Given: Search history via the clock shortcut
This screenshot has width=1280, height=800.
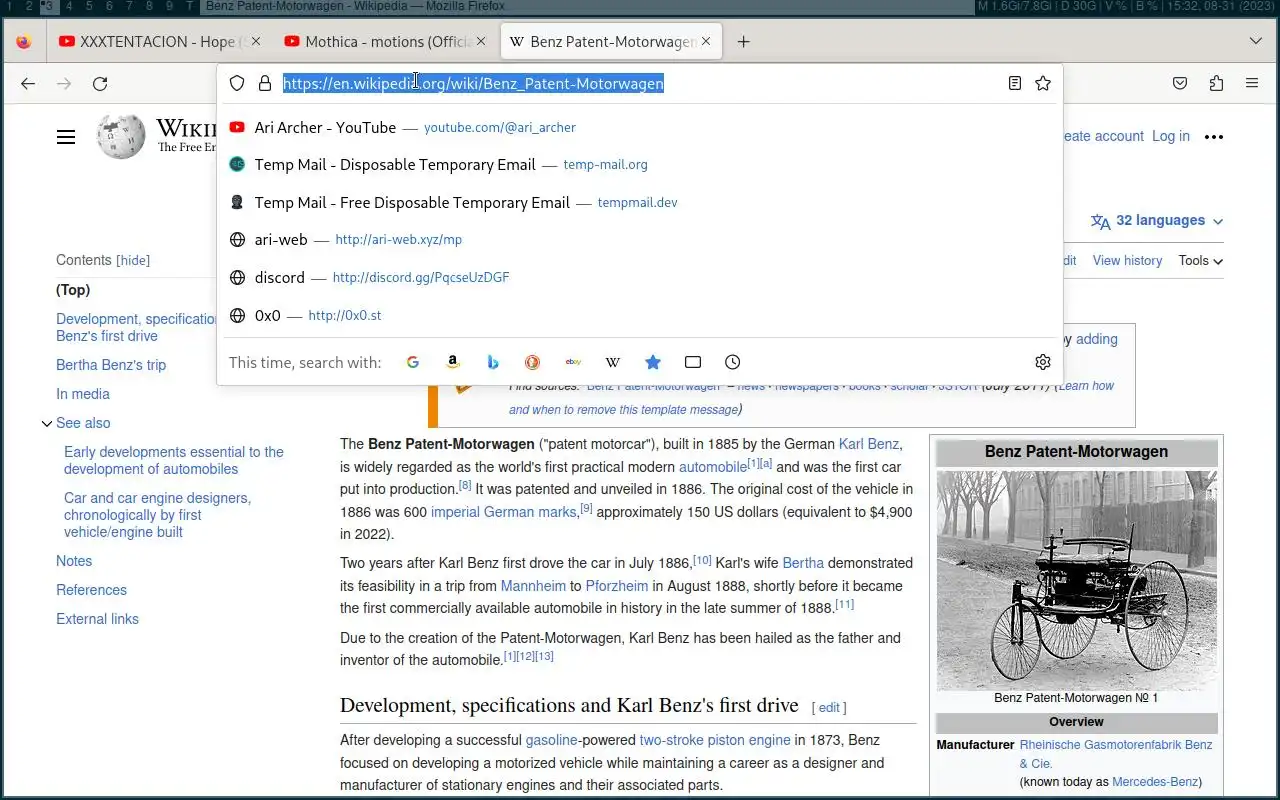Looking at the screenshot, I should 733,362.
